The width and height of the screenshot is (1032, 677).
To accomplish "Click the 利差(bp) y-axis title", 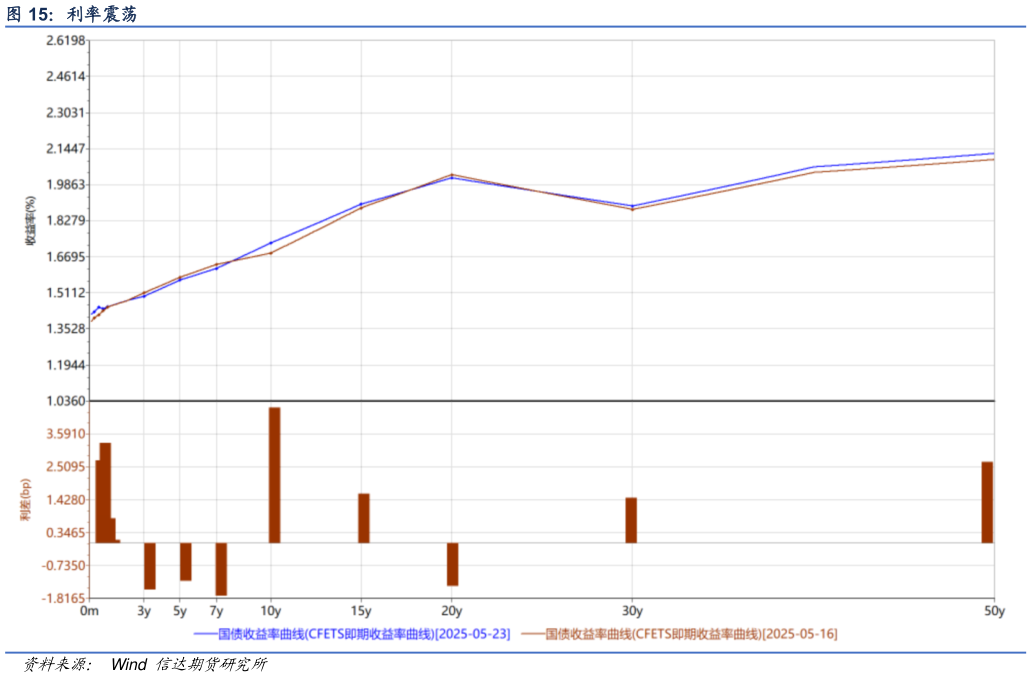I will pyautogui.click(x=26, y=499).
